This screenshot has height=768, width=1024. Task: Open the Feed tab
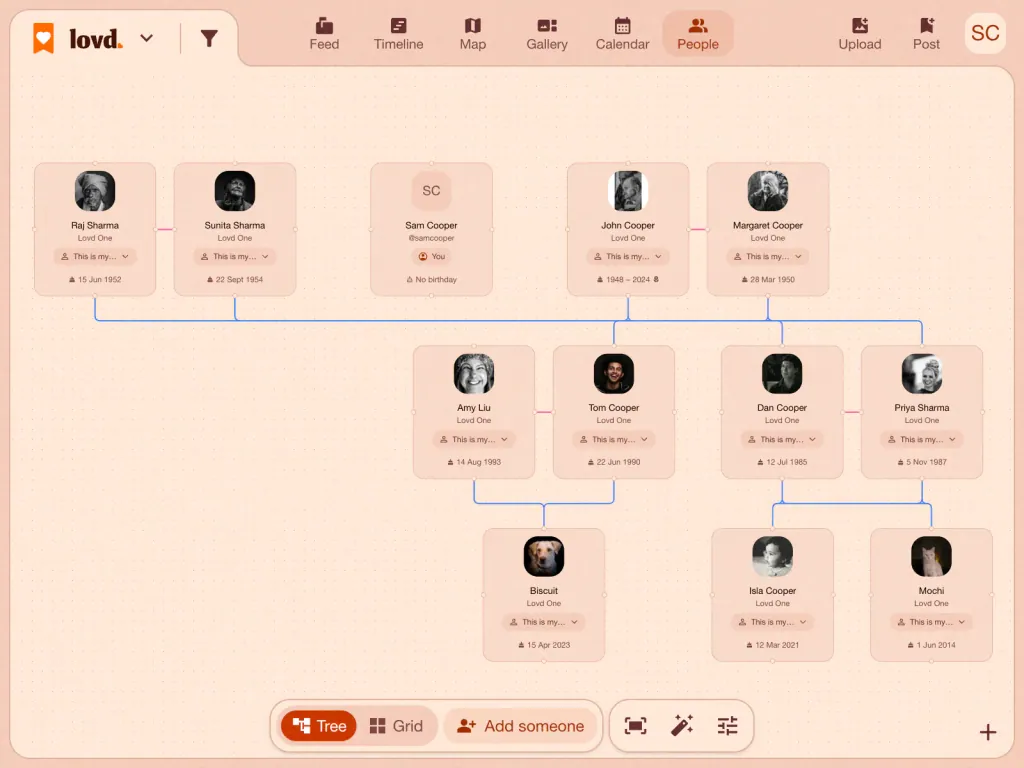[324, 35]
